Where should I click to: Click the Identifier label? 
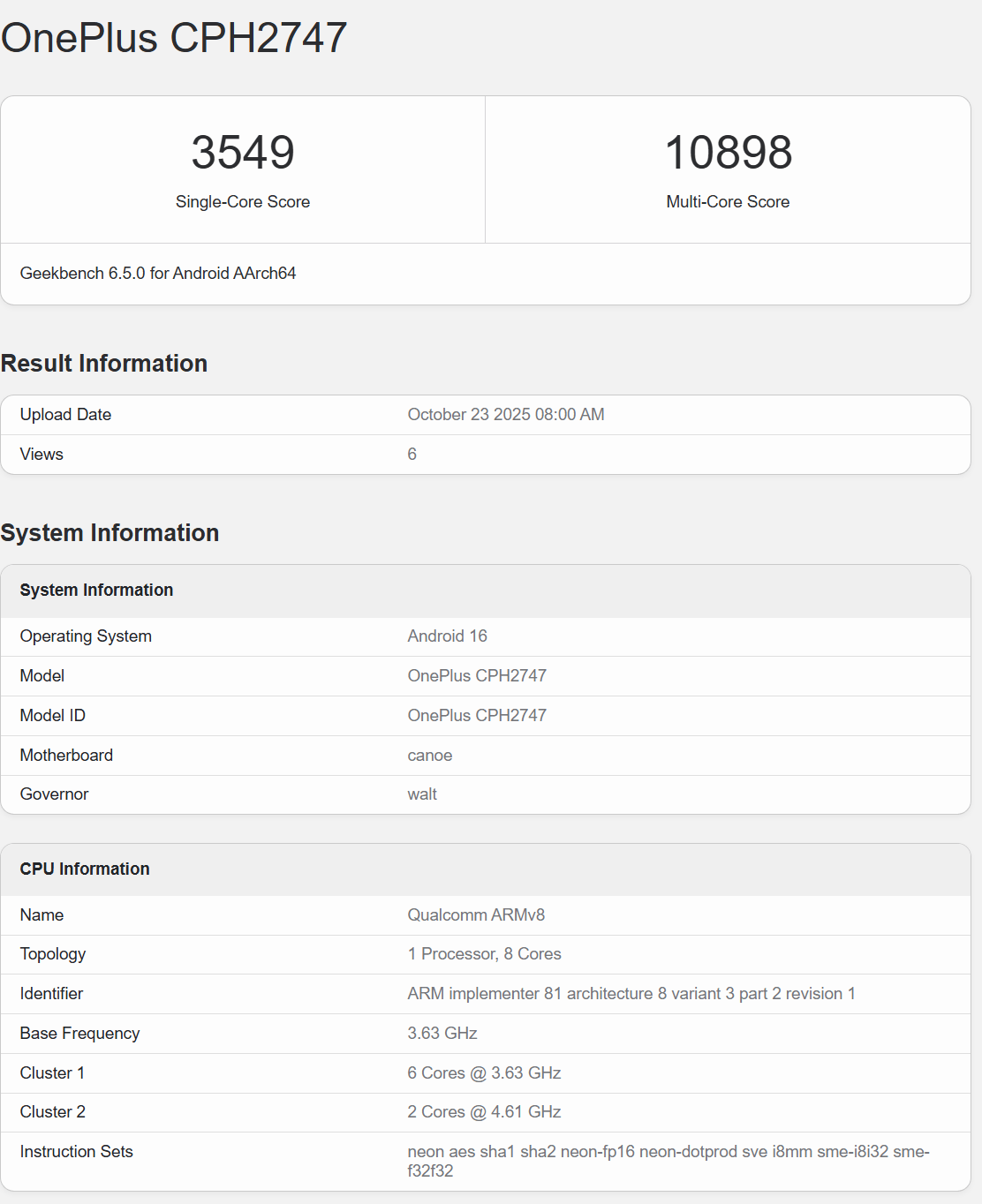pyautogui.click(x=51, y=993)
